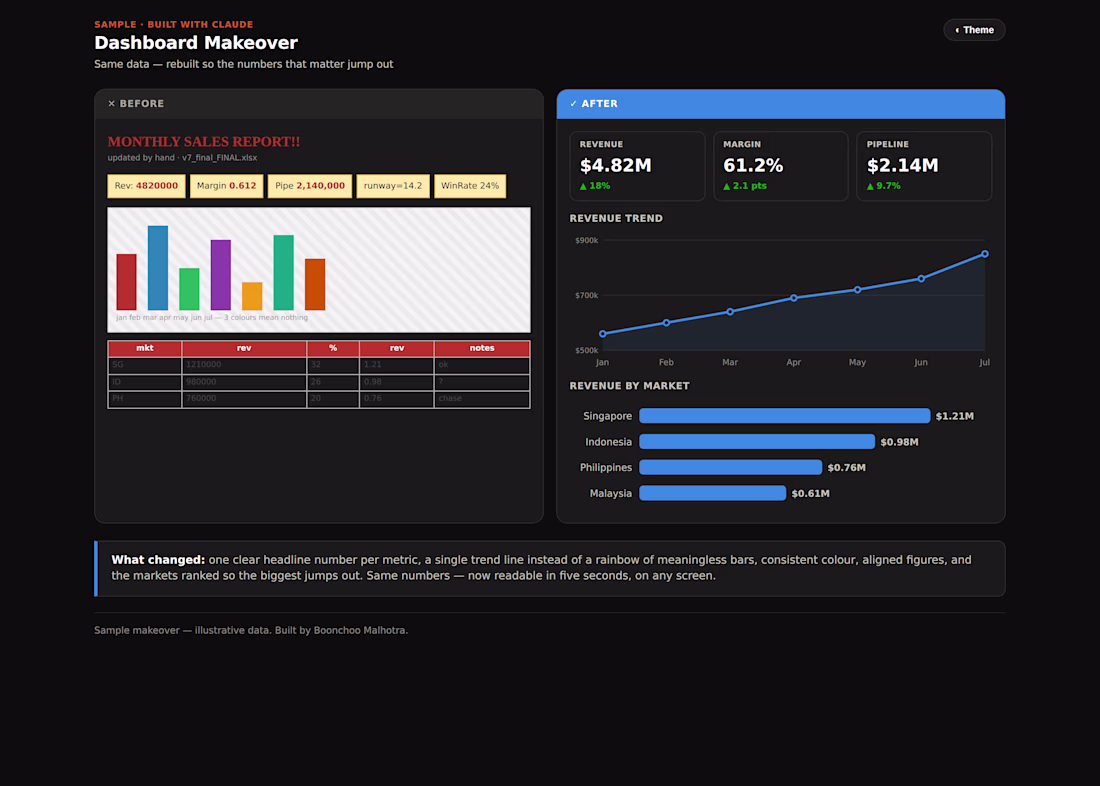Click the Indonesia revenue bar

757,441
